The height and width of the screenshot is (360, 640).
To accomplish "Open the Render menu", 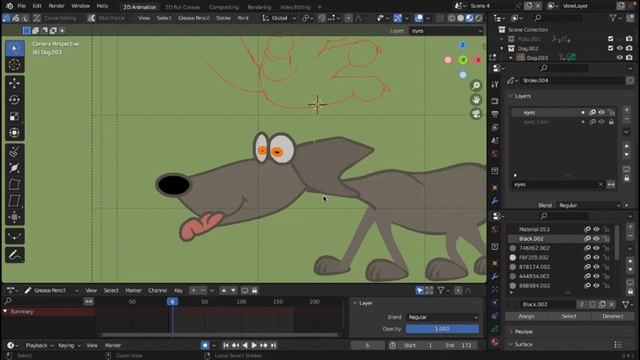I will [x=57, y=6].
